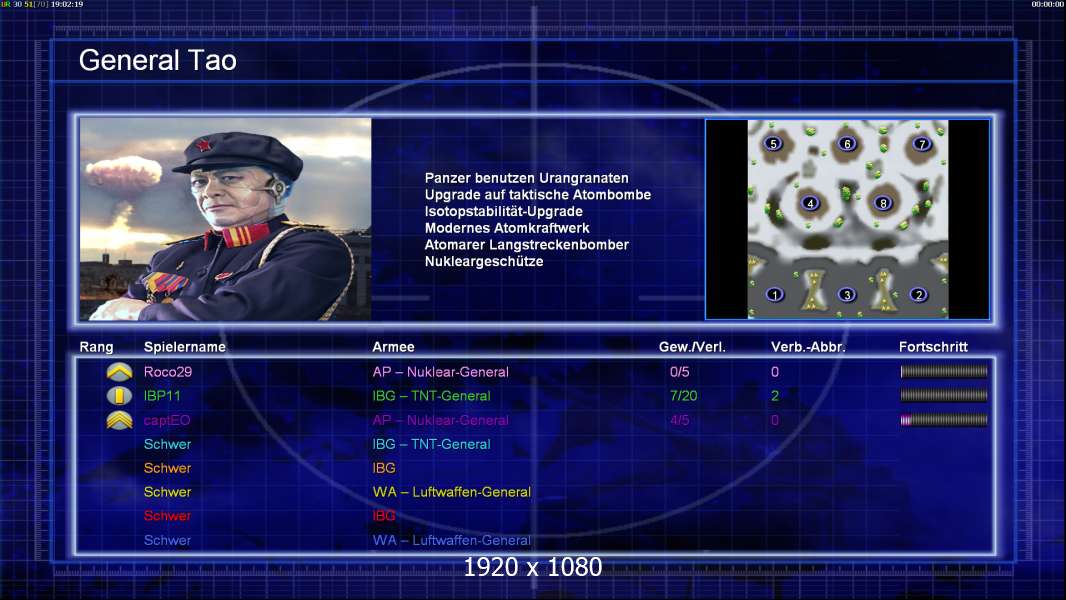Select the red Schwer player name

[x=167, y=515]
